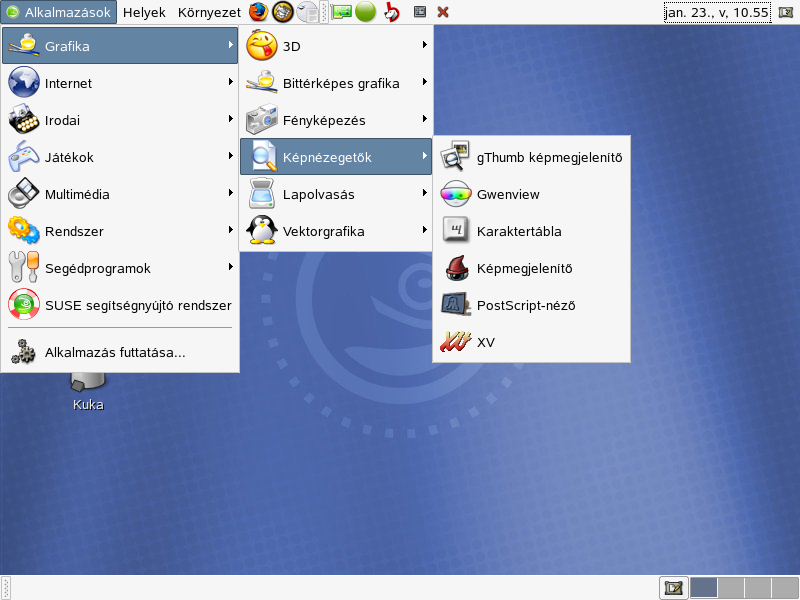Click the gamepad icon for Játékok
800x600 pixels.
coord(23,157)
